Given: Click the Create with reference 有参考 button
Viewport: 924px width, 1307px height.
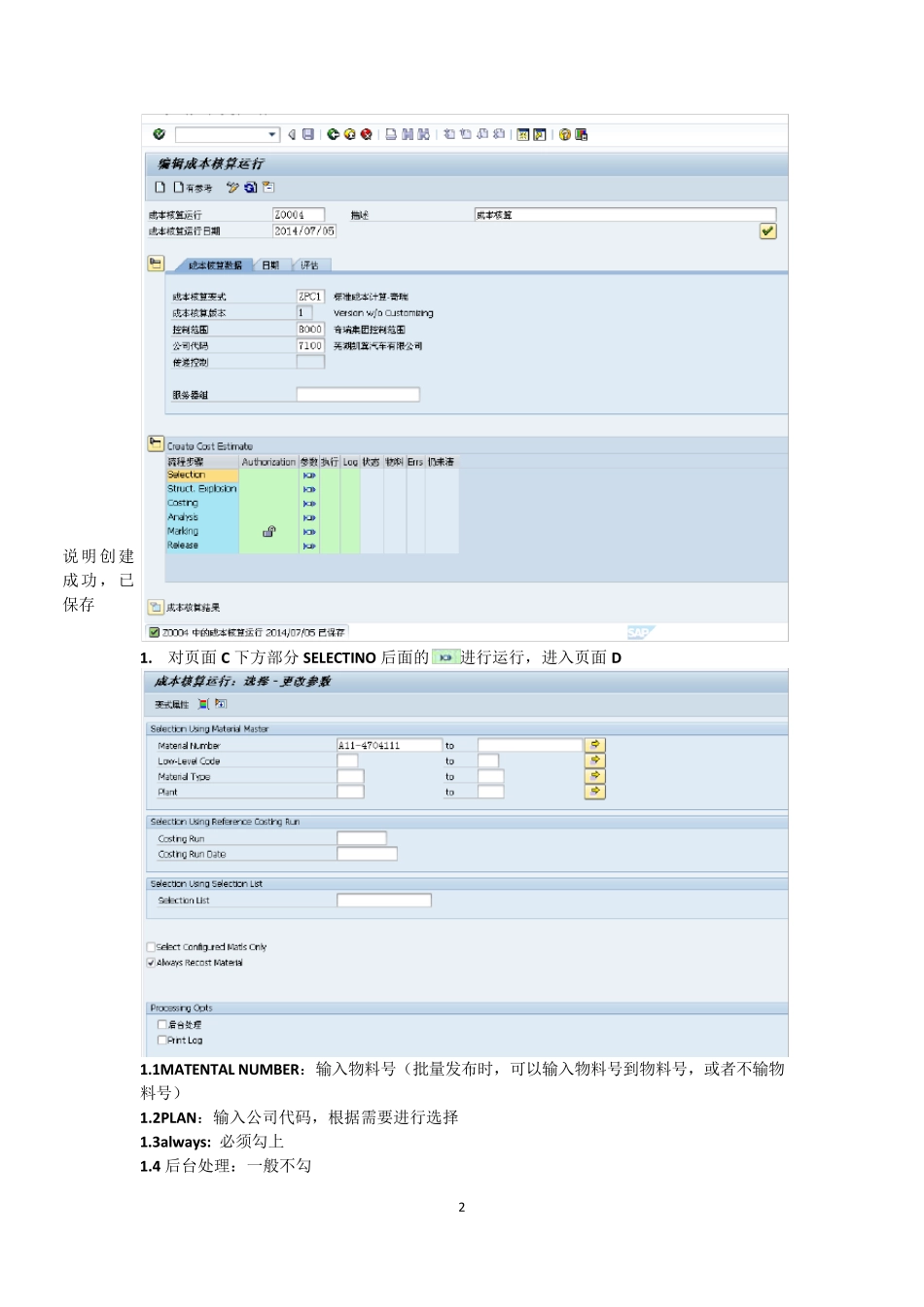Looking at the screenshot, I should 193,187.
